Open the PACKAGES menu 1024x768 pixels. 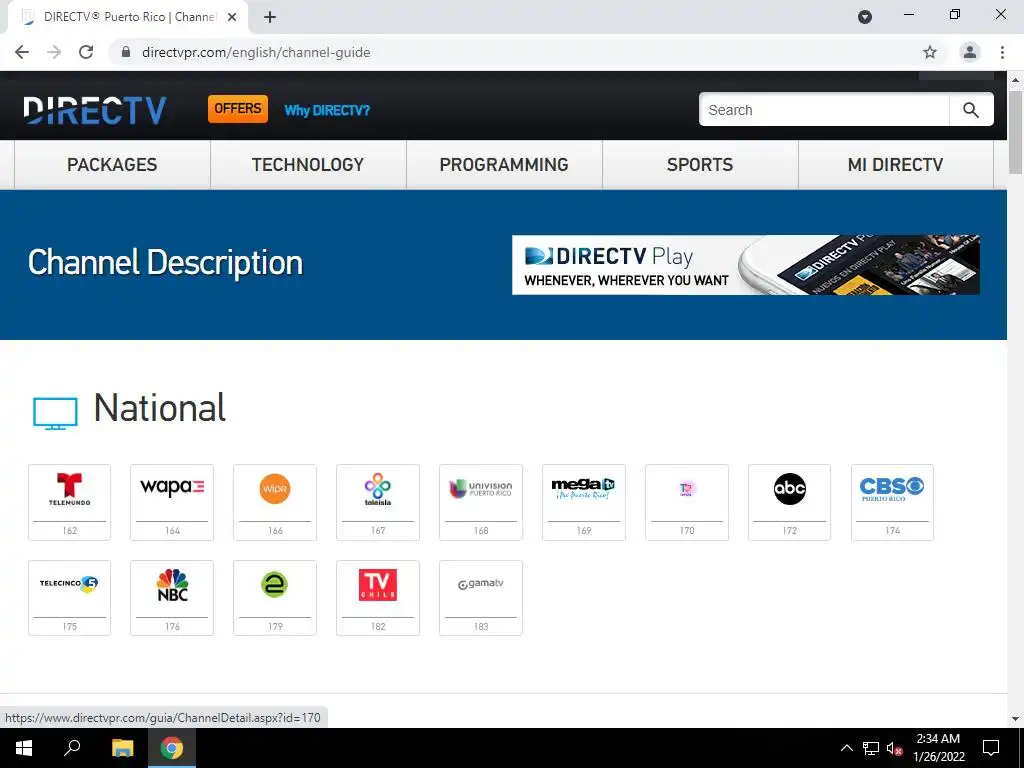point(112,165)
